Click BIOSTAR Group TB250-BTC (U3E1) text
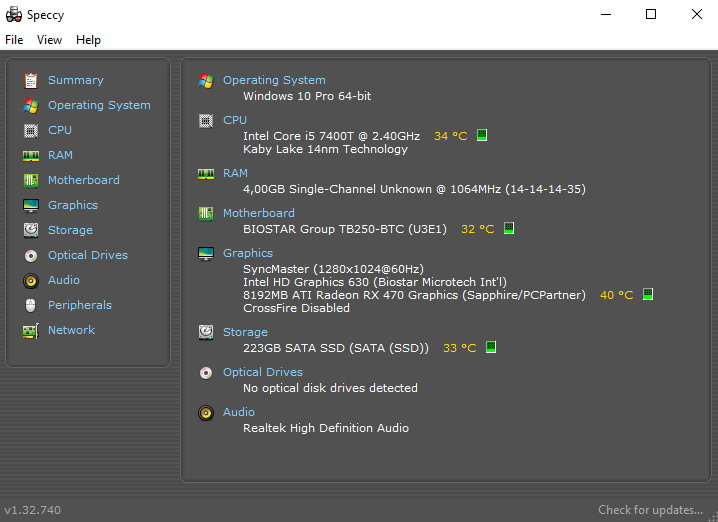 [x=345, y=229]
